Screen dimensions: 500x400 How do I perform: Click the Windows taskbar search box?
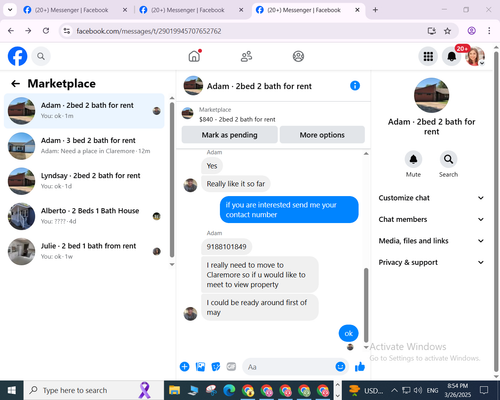[x=94, y=390]
